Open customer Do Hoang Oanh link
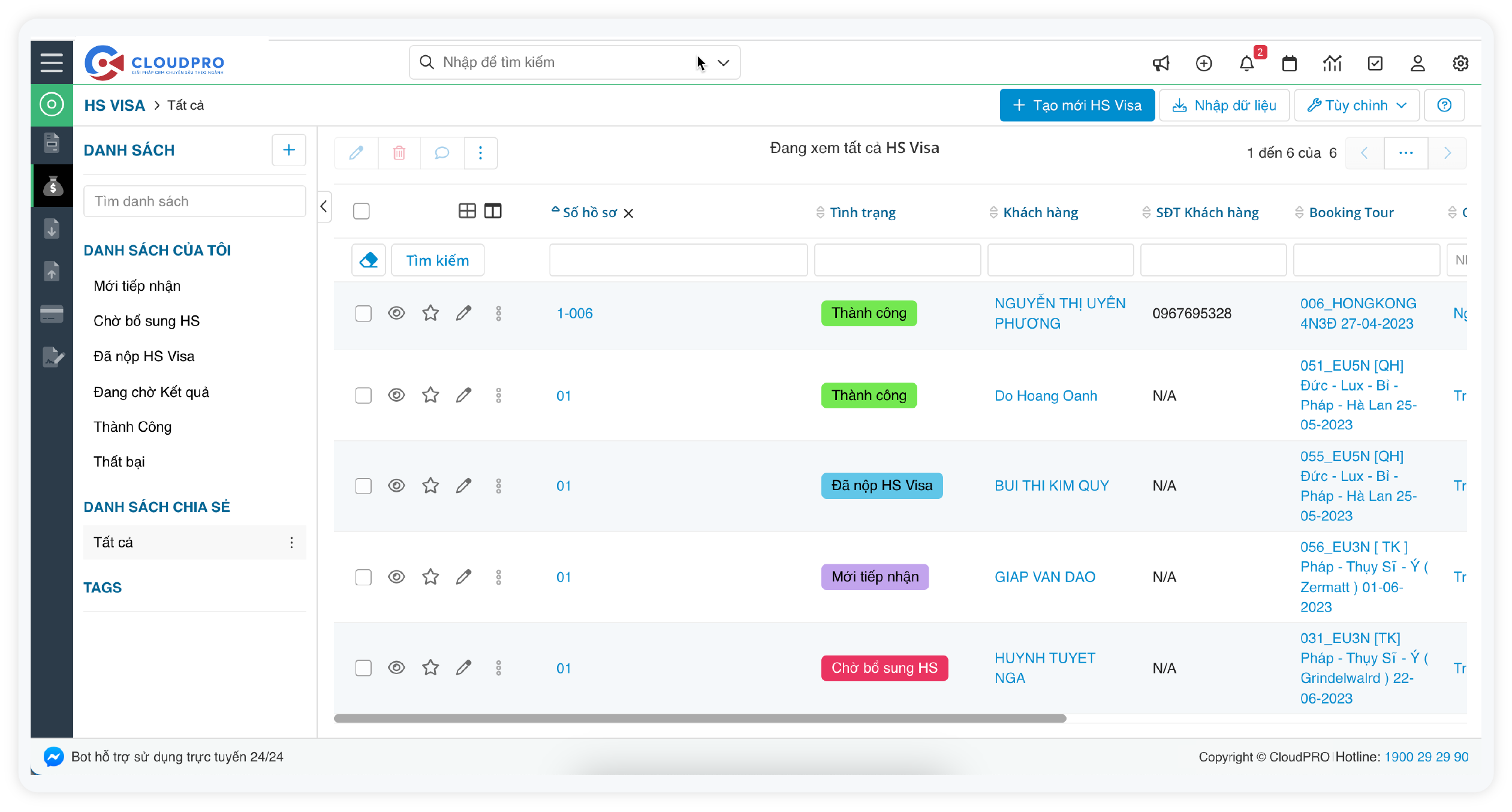 point(1046,396)
